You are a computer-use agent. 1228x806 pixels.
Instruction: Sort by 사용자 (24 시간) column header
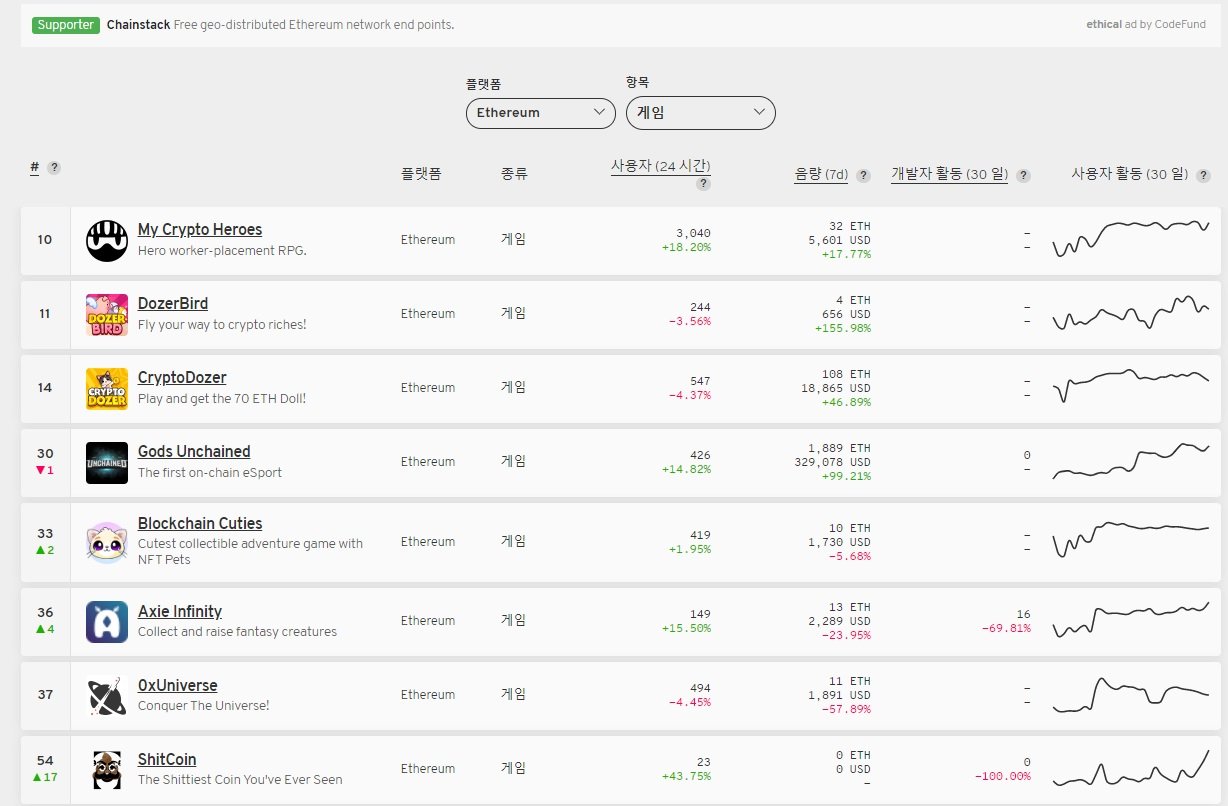[660, 166]
